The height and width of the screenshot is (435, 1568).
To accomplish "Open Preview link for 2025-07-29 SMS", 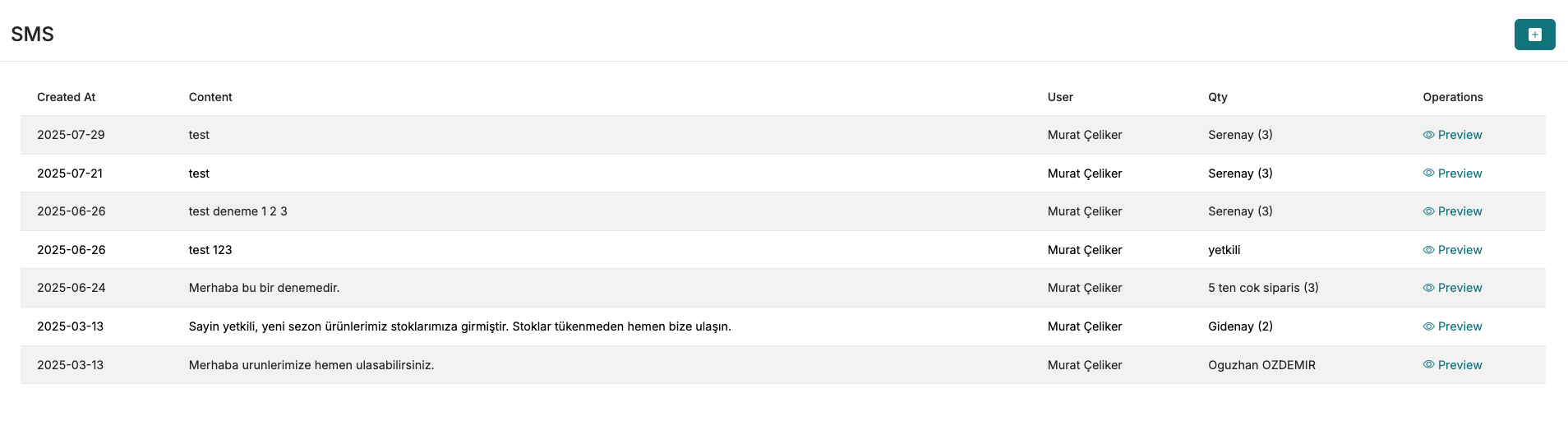I will (x=1460, y=135).
